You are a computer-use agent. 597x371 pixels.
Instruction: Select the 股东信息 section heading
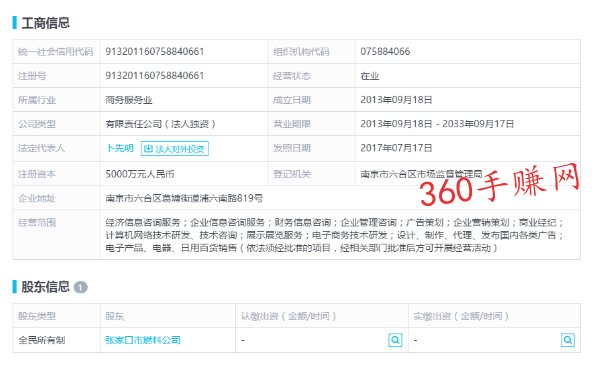pyautogui.click(x=45, y=287)
